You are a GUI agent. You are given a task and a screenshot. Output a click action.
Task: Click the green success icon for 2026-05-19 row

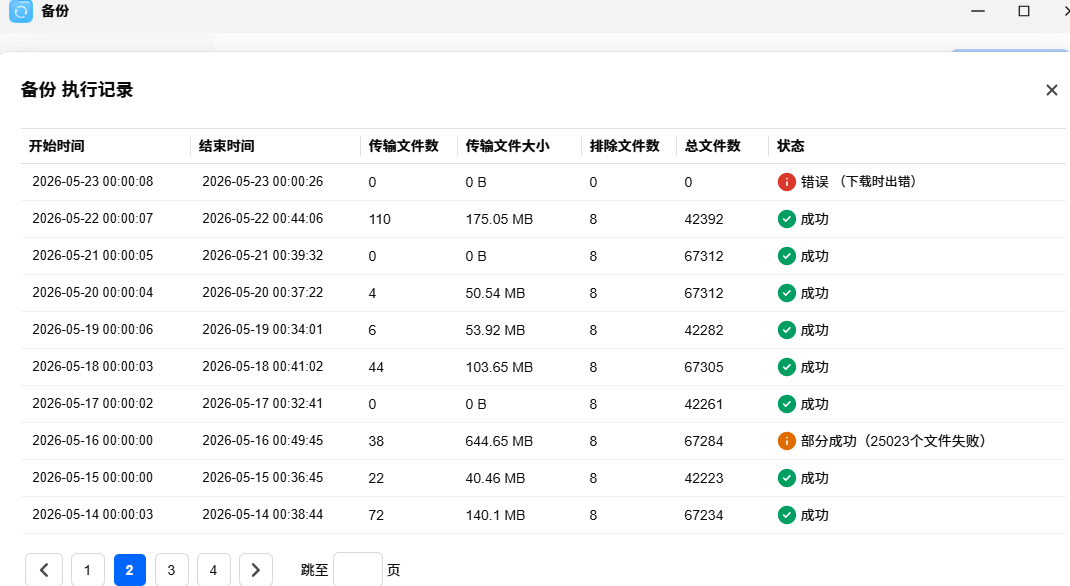point(786,330)
